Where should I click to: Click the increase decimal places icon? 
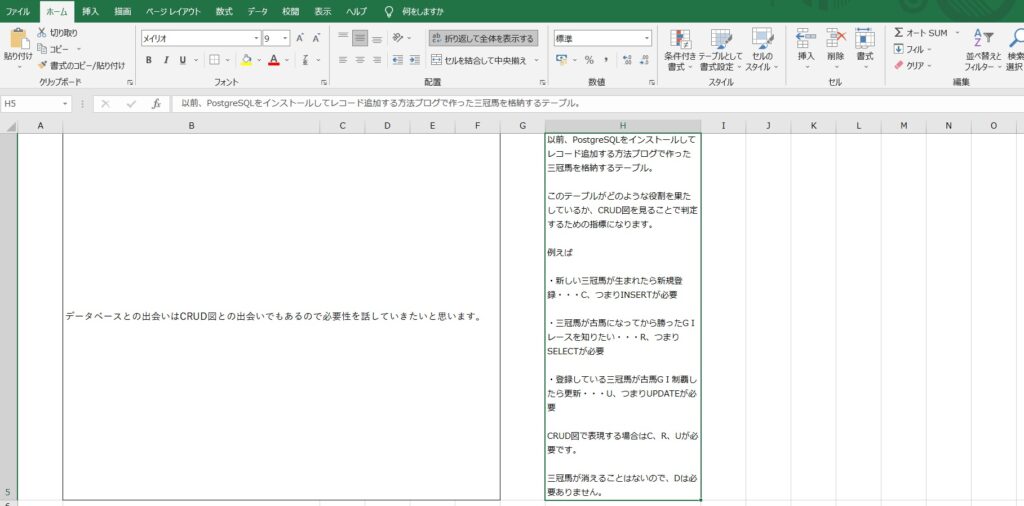pyautogui.click(x=628, y=60)
